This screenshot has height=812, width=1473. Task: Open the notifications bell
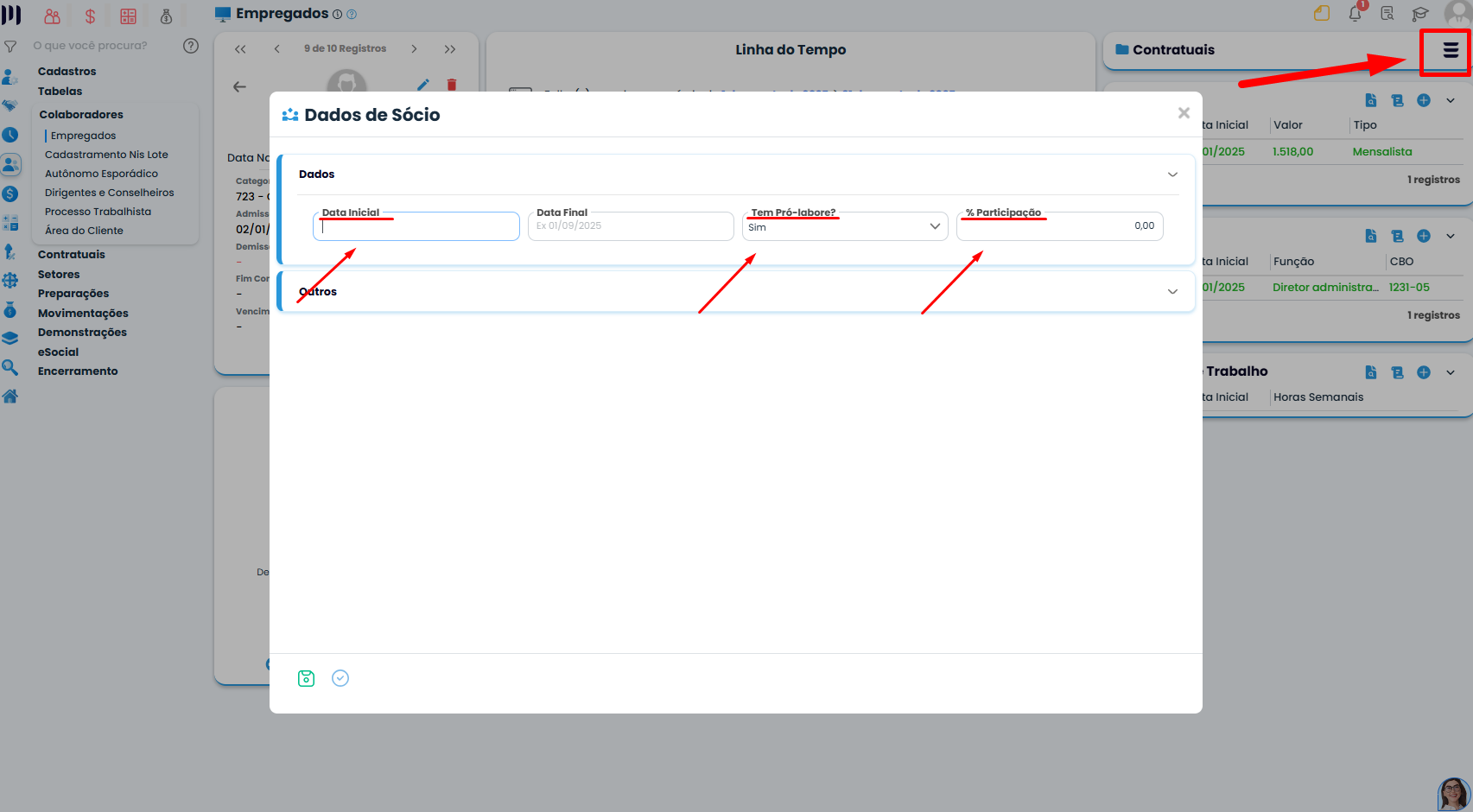pos(1355,13)
